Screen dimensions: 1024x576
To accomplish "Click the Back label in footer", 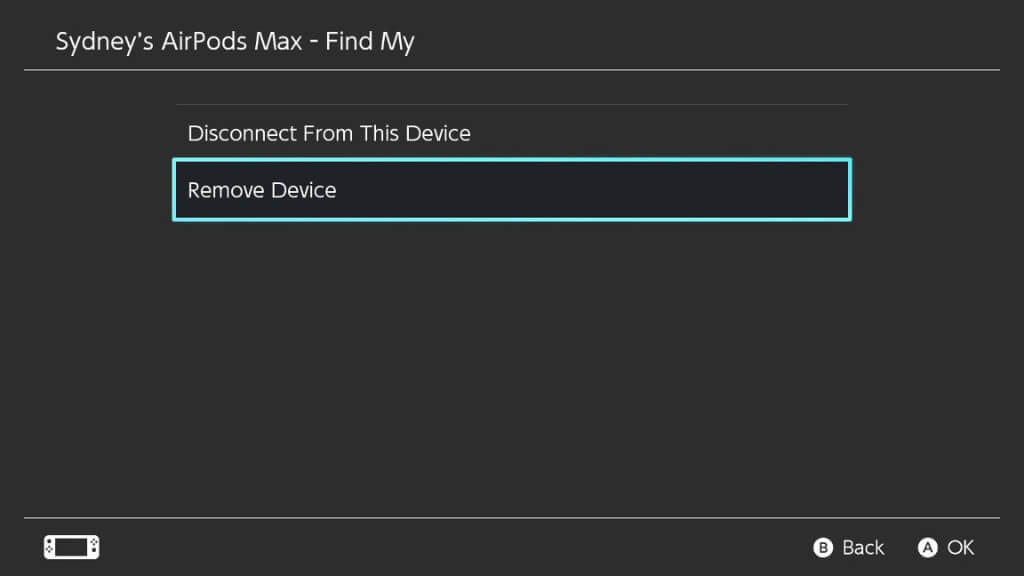I will tap(862, 547).
